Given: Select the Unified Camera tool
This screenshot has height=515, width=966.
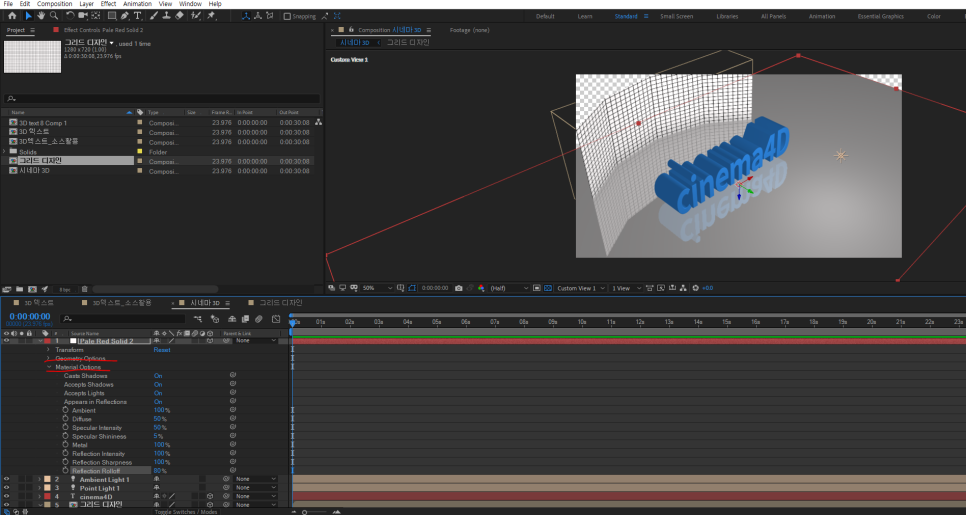Looking at the screenshot, I should pyautogui.click(x=83, y=16).
